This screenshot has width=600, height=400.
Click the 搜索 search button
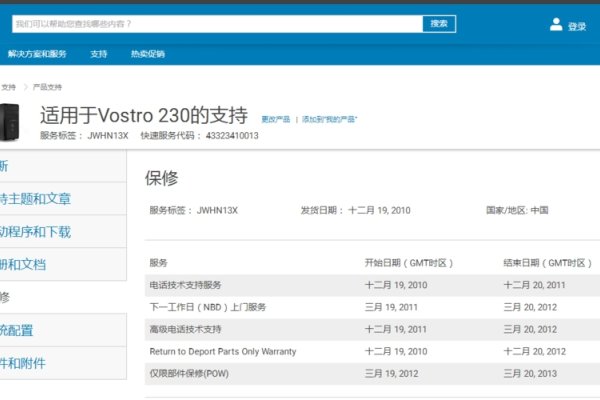pos(439,24)
